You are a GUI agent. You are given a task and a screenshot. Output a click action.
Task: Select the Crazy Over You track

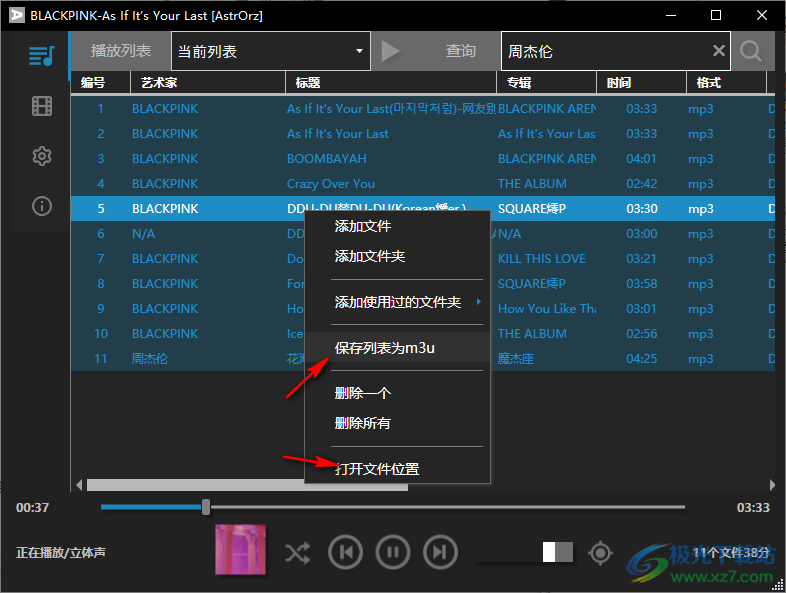[423, 183]
